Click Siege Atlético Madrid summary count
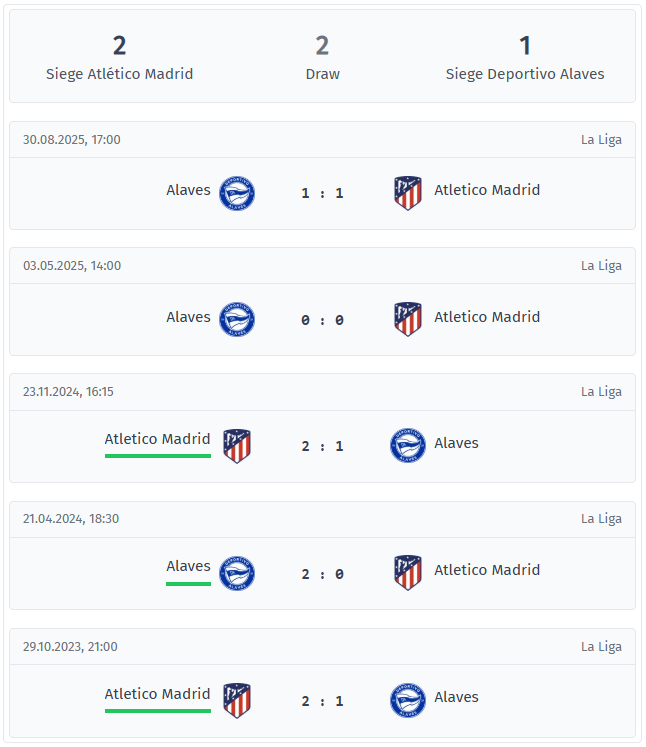Image resolution: width=646 pixels, height=747 pixels. click(x=120, y=46)
